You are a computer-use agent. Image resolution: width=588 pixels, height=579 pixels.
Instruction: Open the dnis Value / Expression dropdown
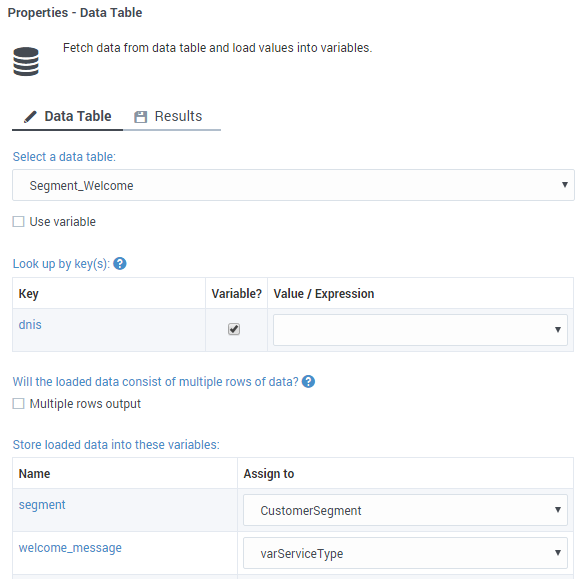420,330
